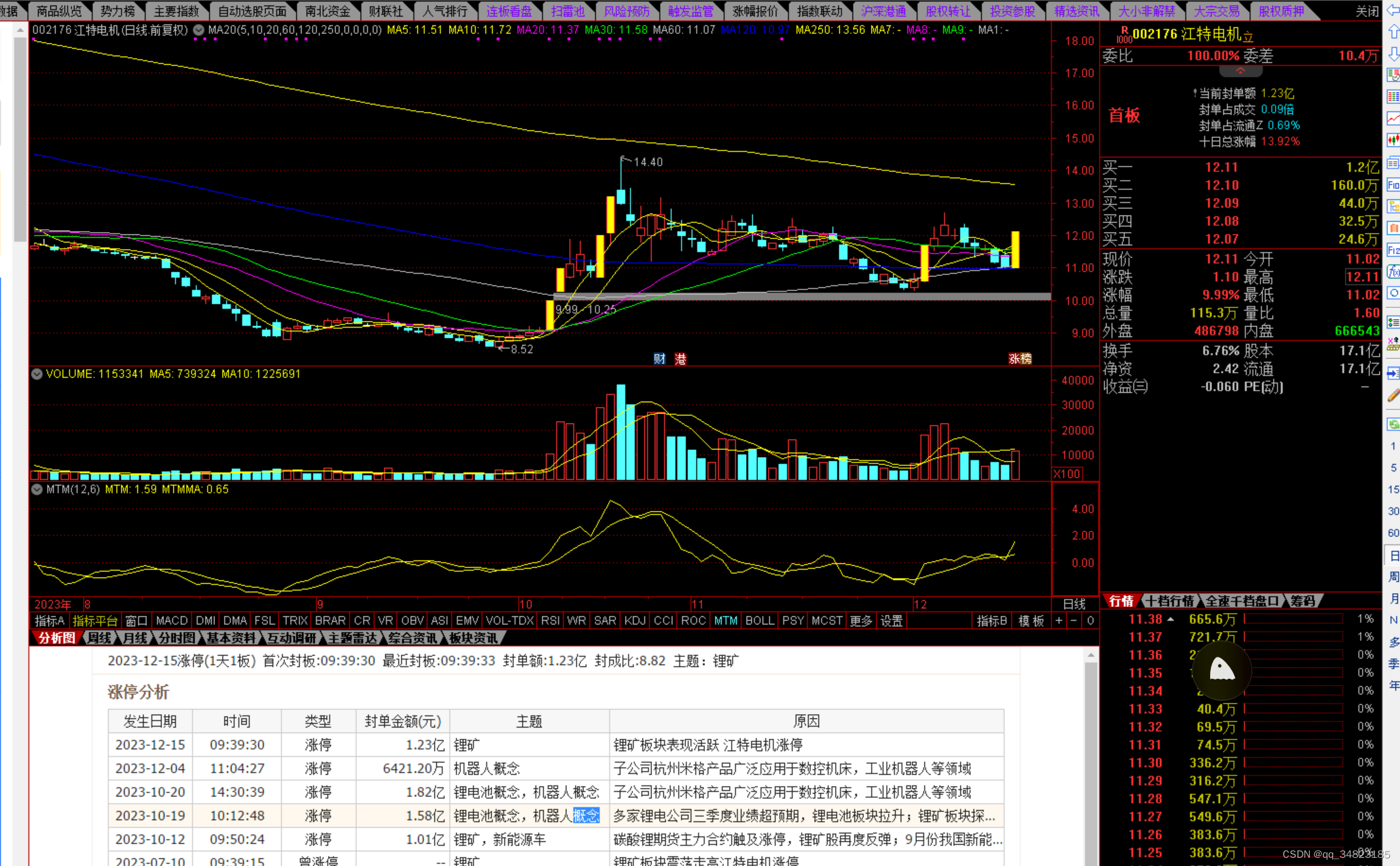This screenshot has width=1400, height=866.
Task: Click the green refresh icon in sidebar
Action: [1393, 424]
